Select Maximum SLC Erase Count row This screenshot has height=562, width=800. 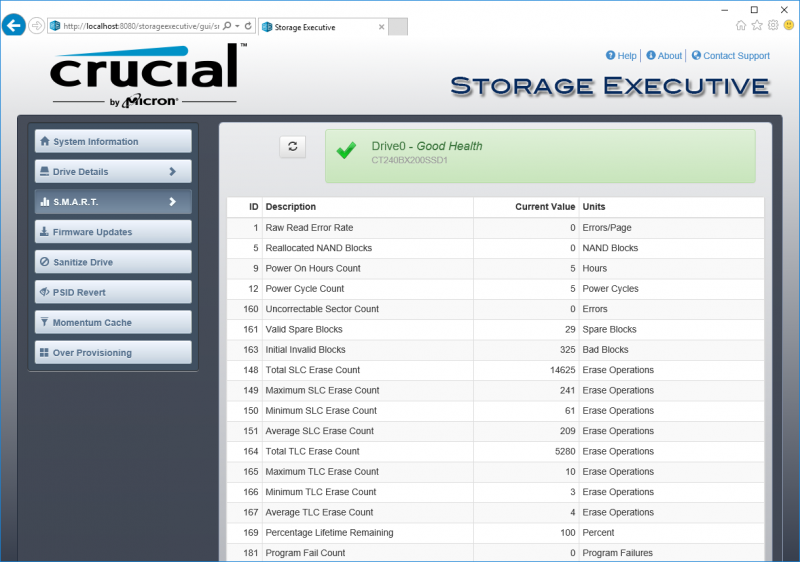495,391
